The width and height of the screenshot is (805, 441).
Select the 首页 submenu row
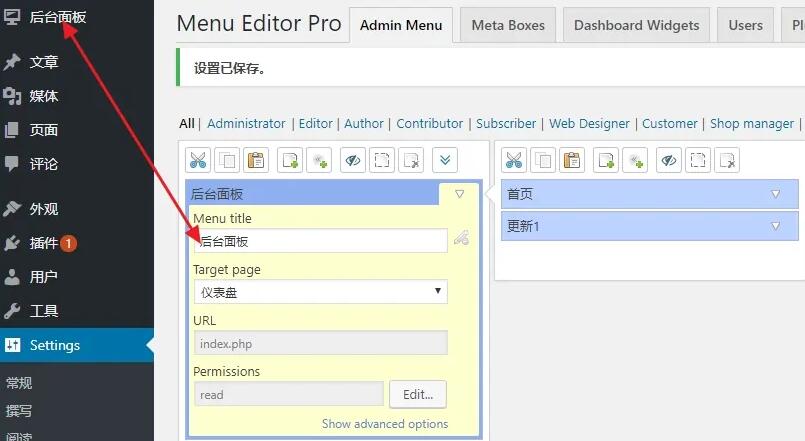click(649, 194)
